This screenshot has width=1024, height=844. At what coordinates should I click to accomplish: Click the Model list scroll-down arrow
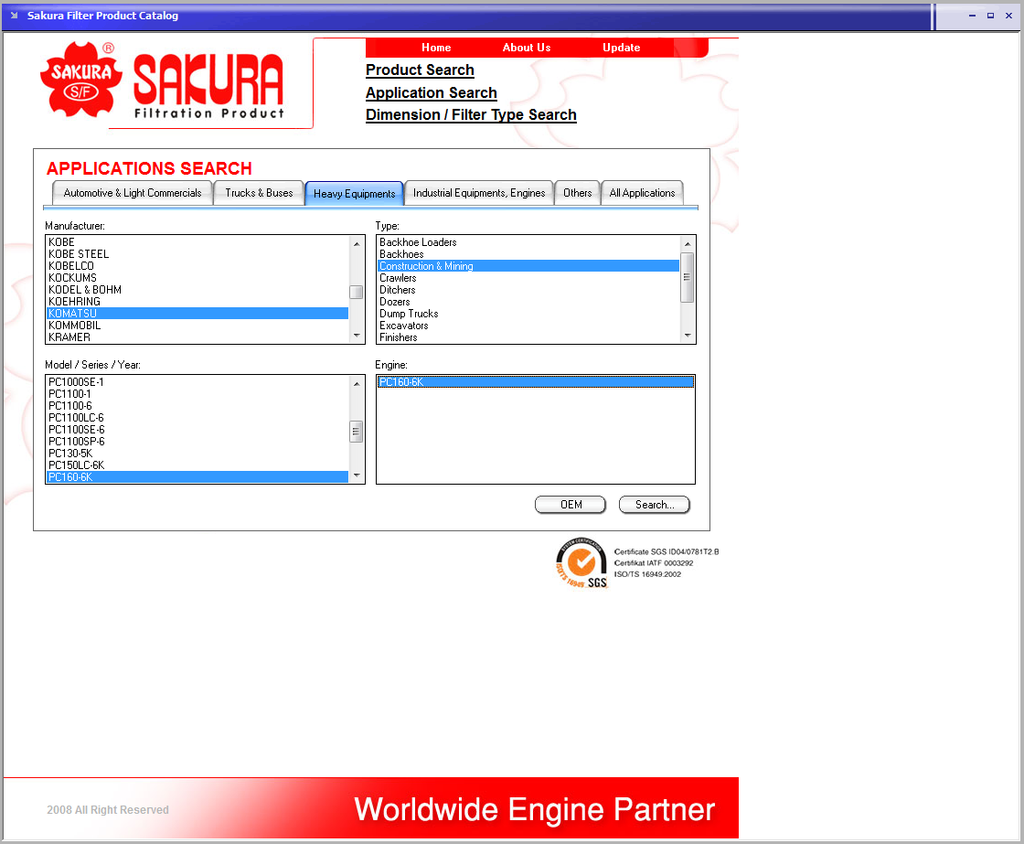357,476
